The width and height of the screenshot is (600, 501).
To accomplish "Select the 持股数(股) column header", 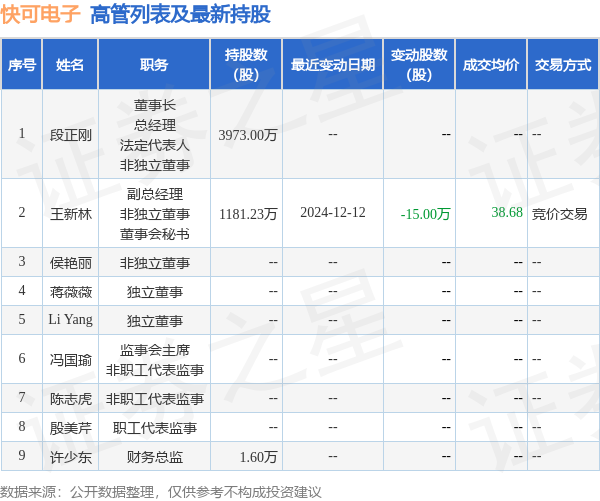I will click(x=246, y=65).
